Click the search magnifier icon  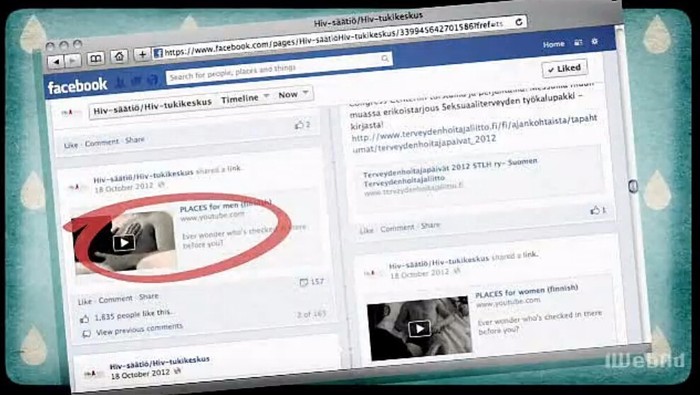click(385, 58)
